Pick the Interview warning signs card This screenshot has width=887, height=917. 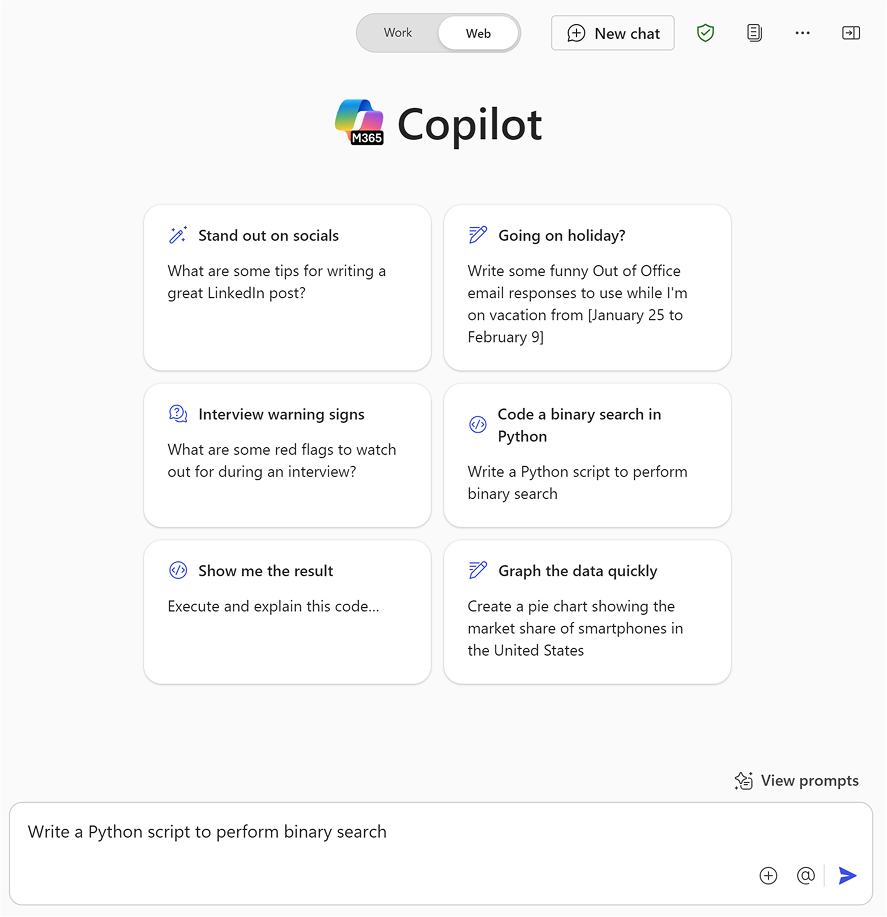[x=287, y=455]
